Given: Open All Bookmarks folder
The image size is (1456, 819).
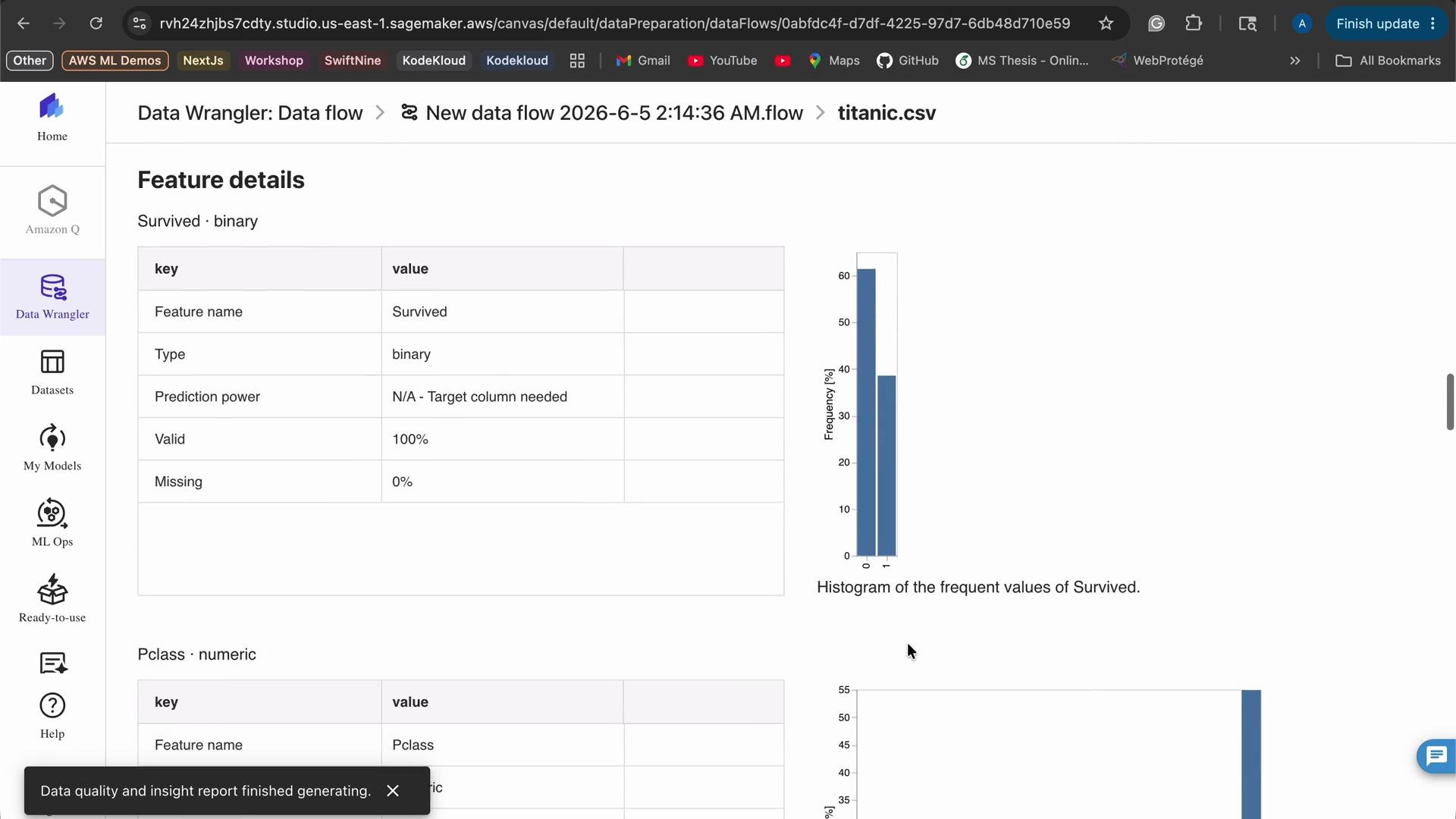Looking at the screenshot, I should coord(1388,61).
